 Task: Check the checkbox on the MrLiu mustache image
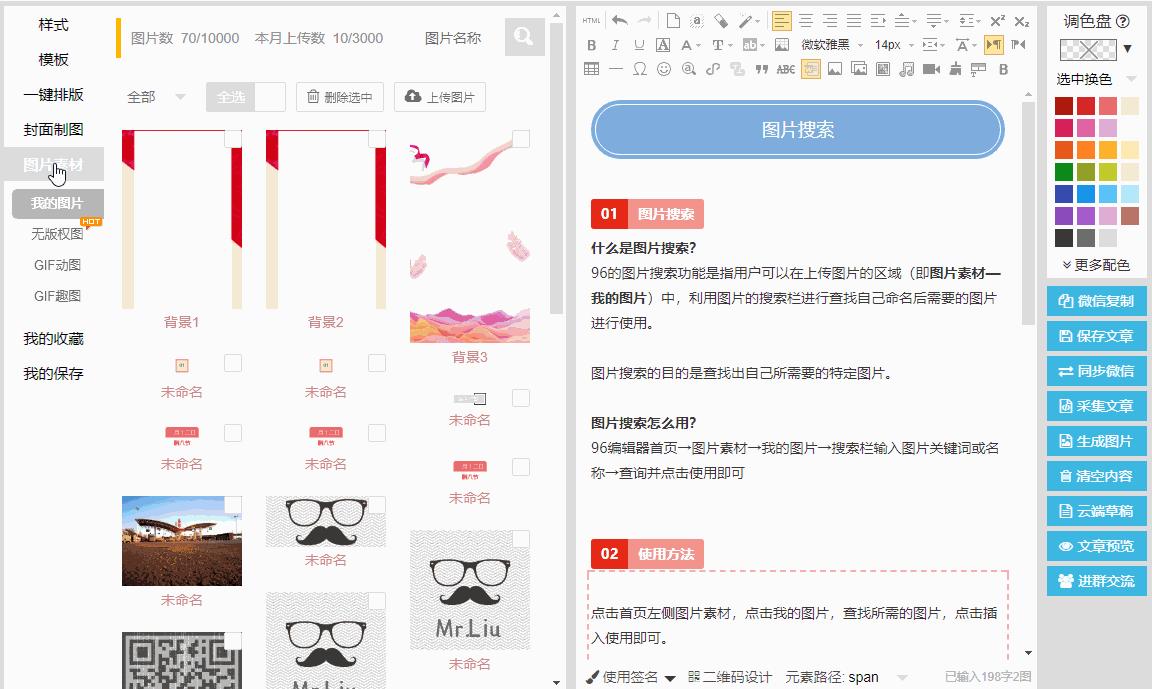(521, 537)
